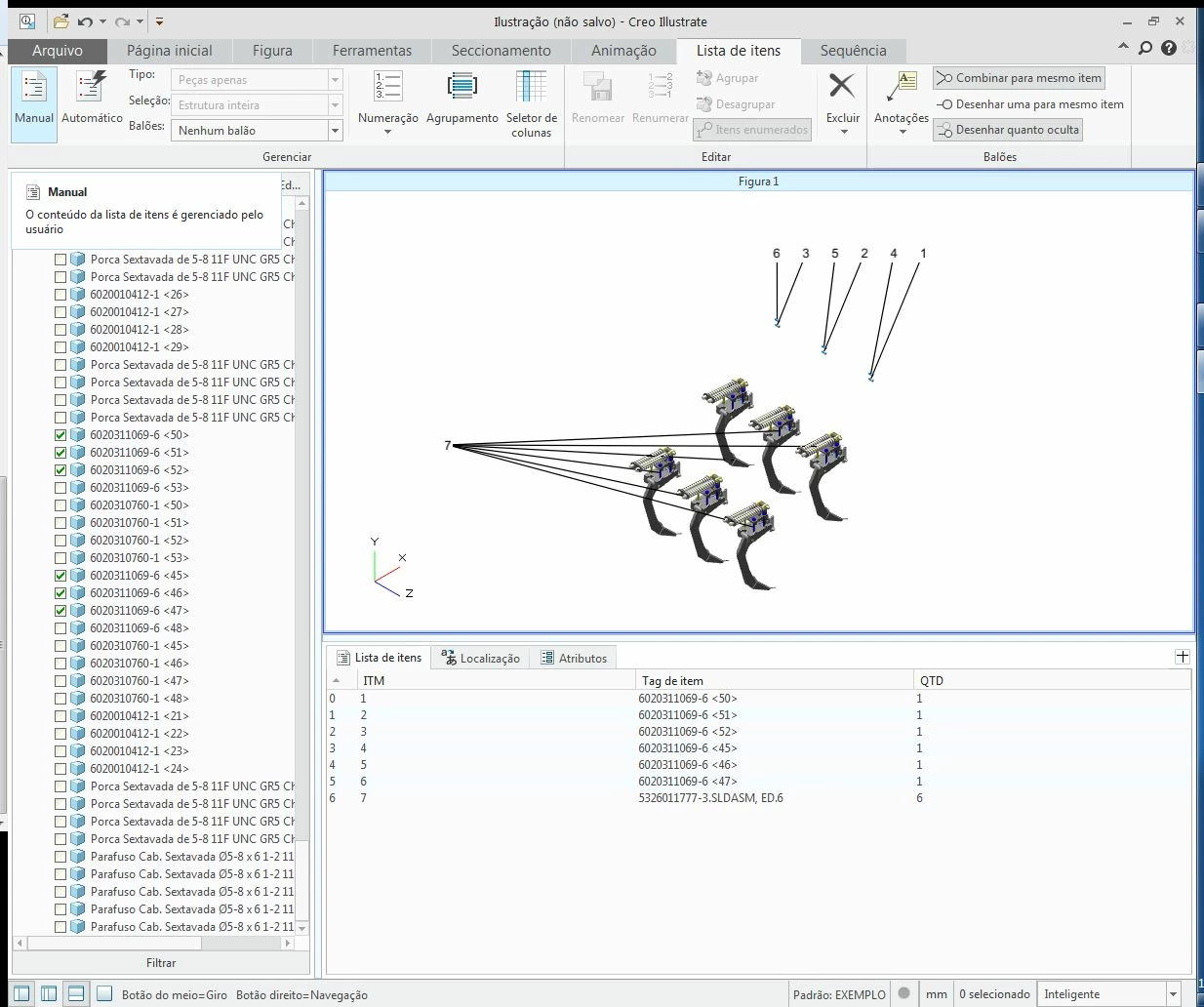Switch to the Atributos tab
The height and width of the screenshot is (1007, 1204).
(574, 658)
